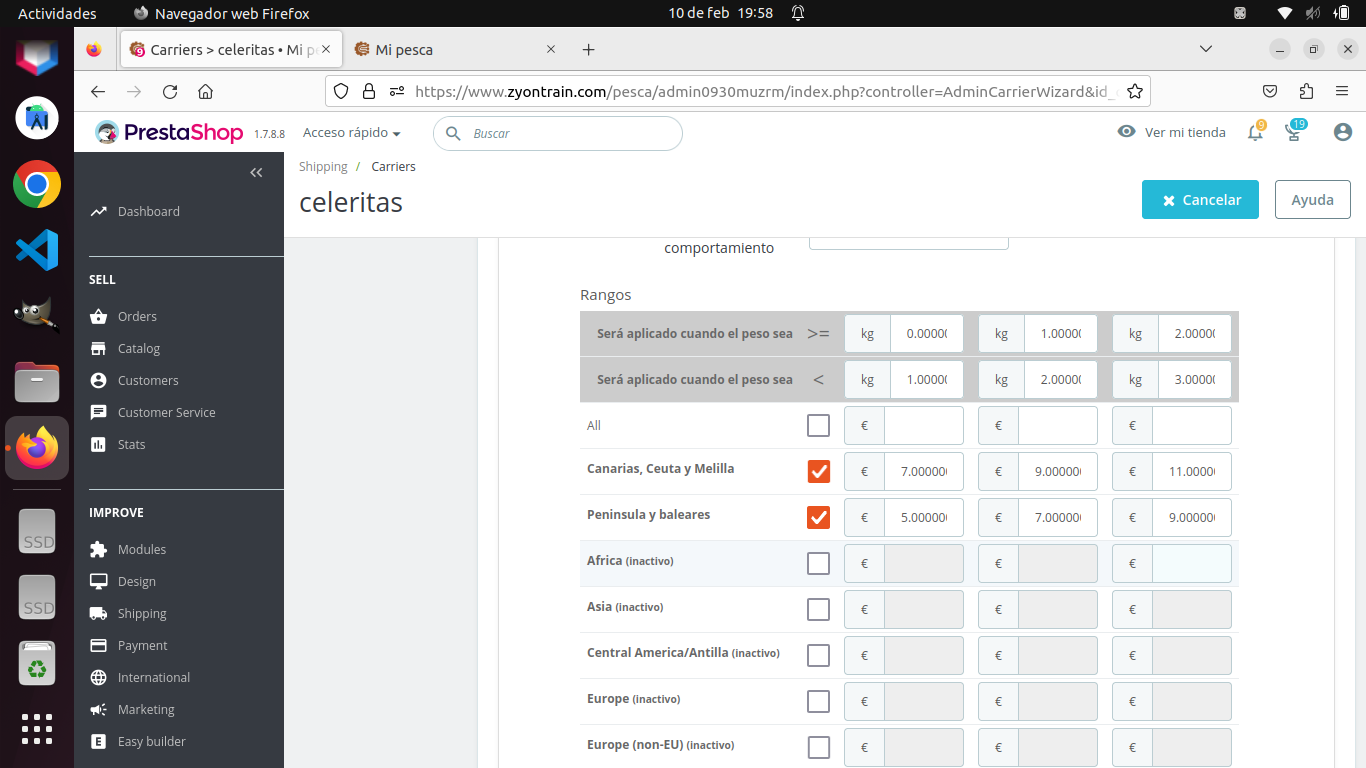This screenshot has height=768, width=1366.
Task: Click the search magnifier icon
Action: pos(453,133)
